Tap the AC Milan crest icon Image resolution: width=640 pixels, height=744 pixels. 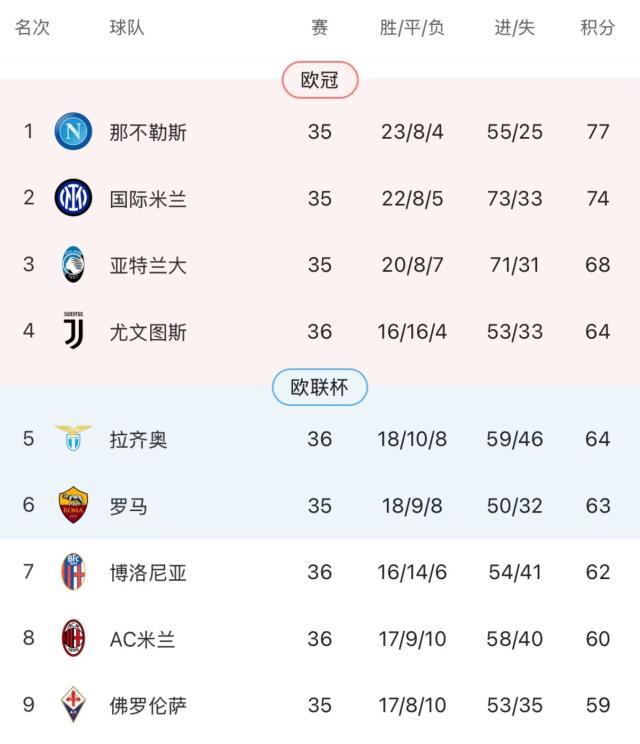pos(73,638)
